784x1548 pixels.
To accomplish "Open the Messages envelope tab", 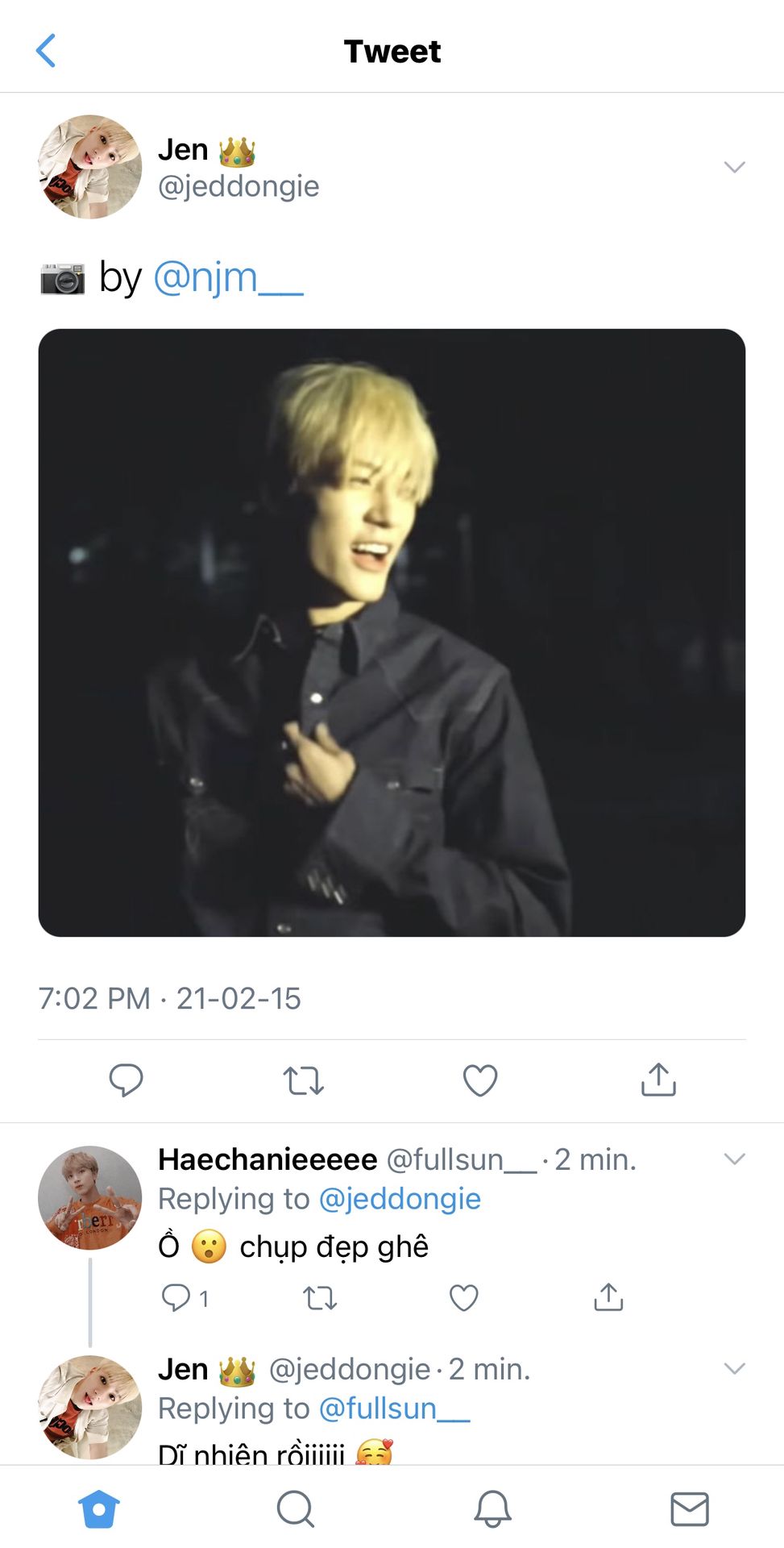I will (x=690, y=1508).
